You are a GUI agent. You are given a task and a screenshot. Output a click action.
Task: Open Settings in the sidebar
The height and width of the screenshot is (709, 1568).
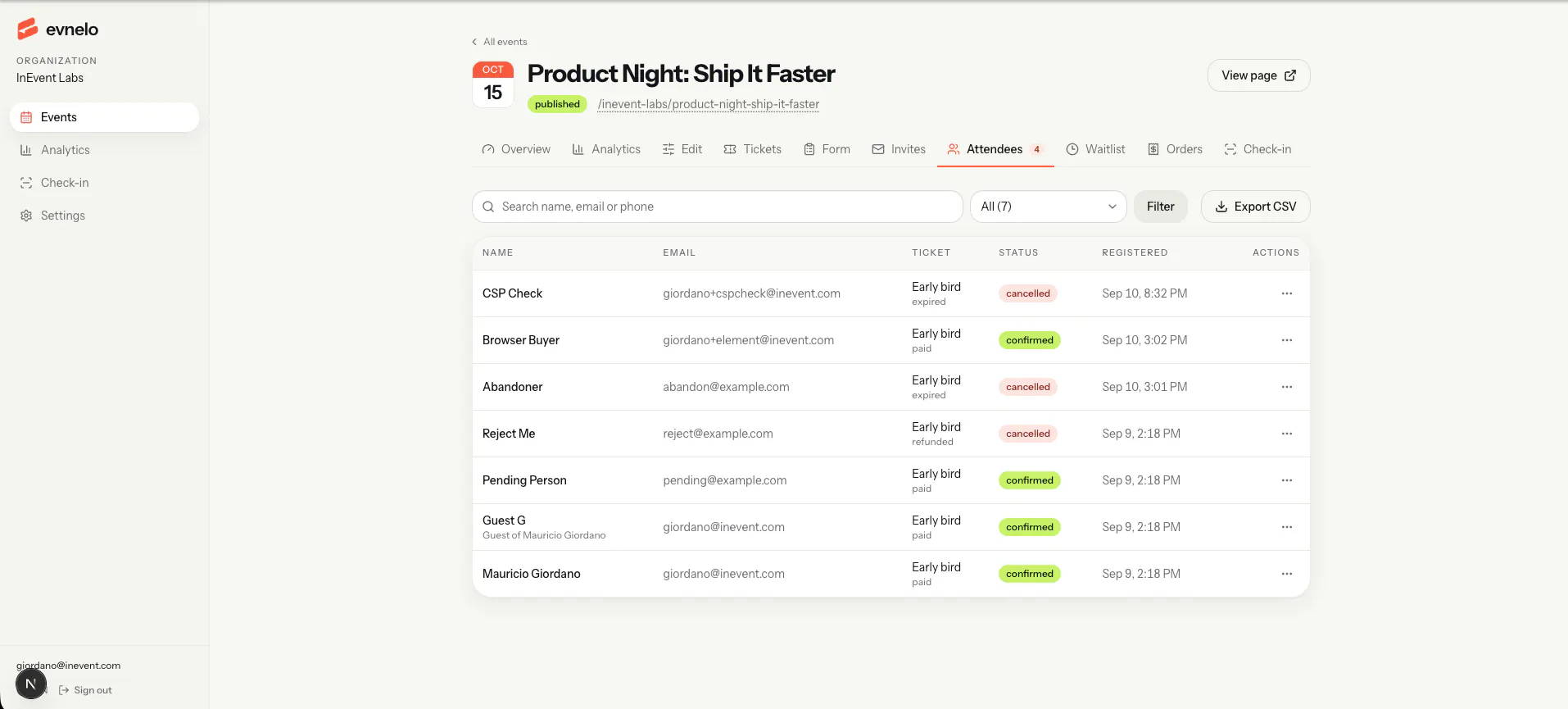click(x=104, y=216)
